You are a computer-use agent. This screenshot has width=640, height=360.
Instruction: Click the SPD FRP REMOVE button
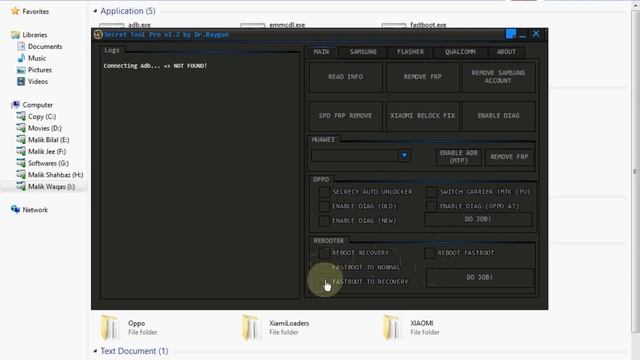(346, 116)
